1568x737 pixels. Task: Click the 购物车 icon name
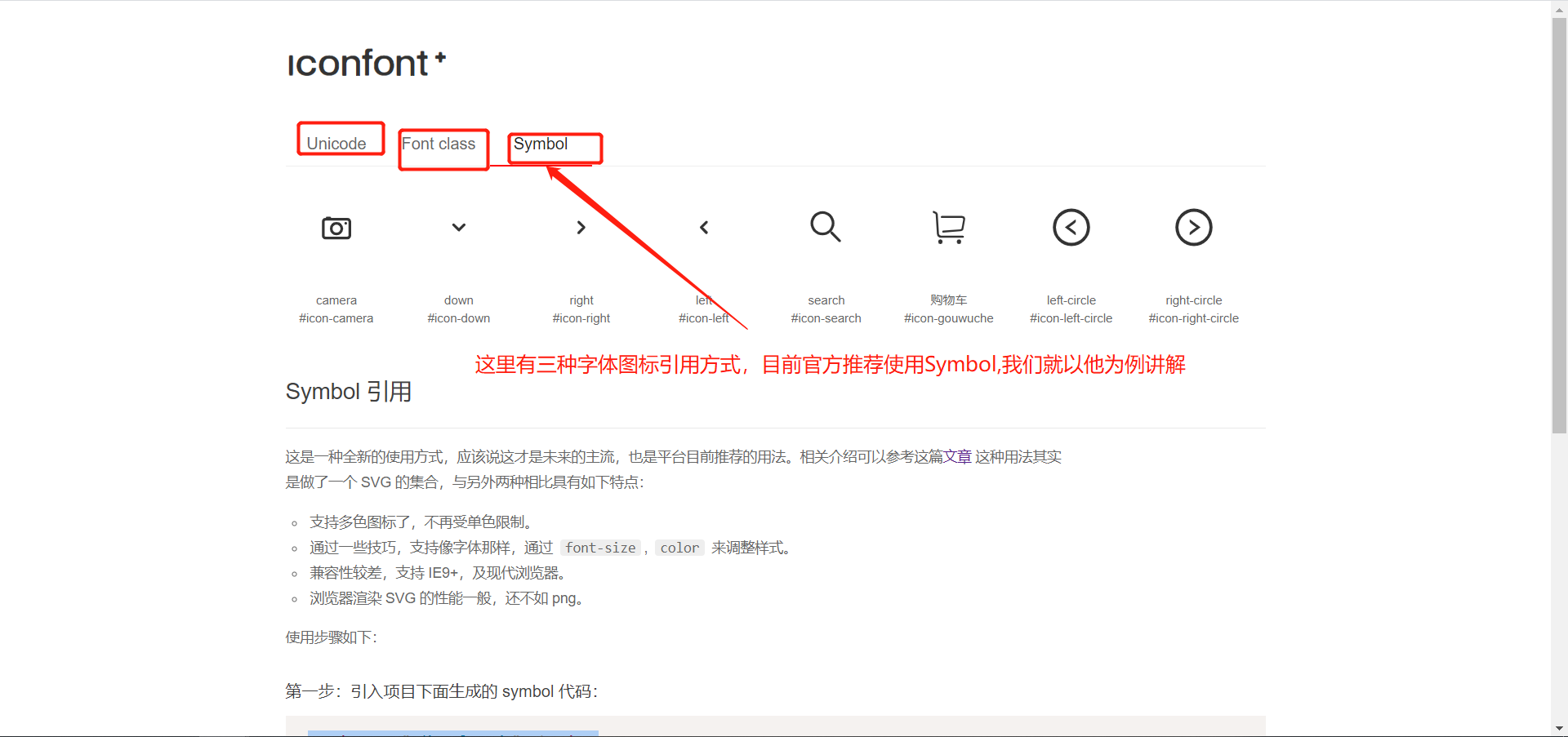click(949, 300)
